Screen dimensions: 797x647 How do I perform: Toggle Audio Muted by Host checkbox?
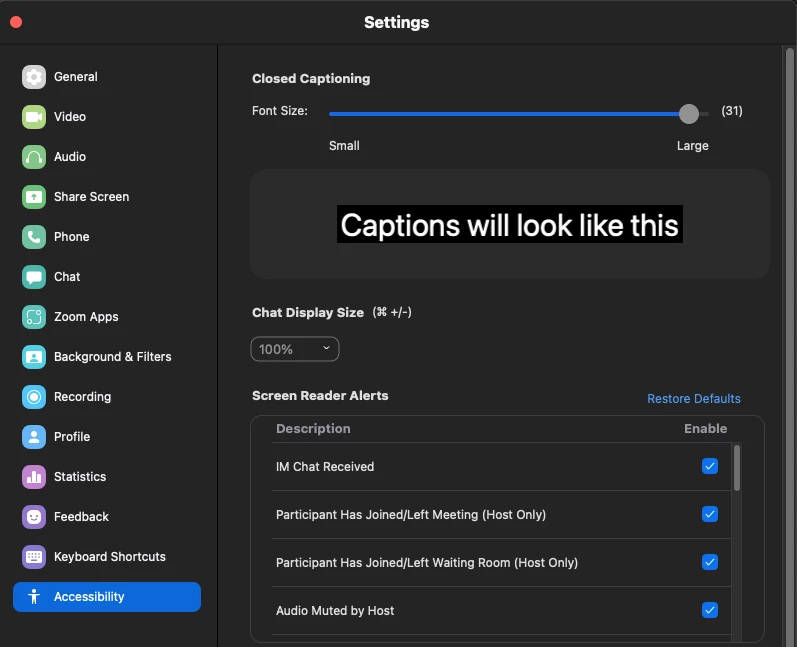click(710, 610)
